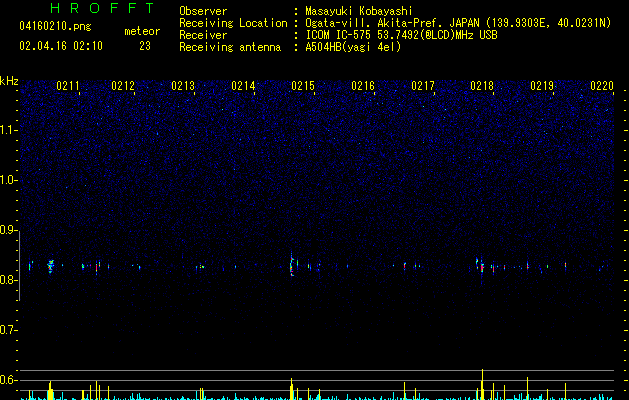629x400 pixels.
Task: Click the 1.1 kHz axis label
Action: pyautogui.click(x=8, y=130)
